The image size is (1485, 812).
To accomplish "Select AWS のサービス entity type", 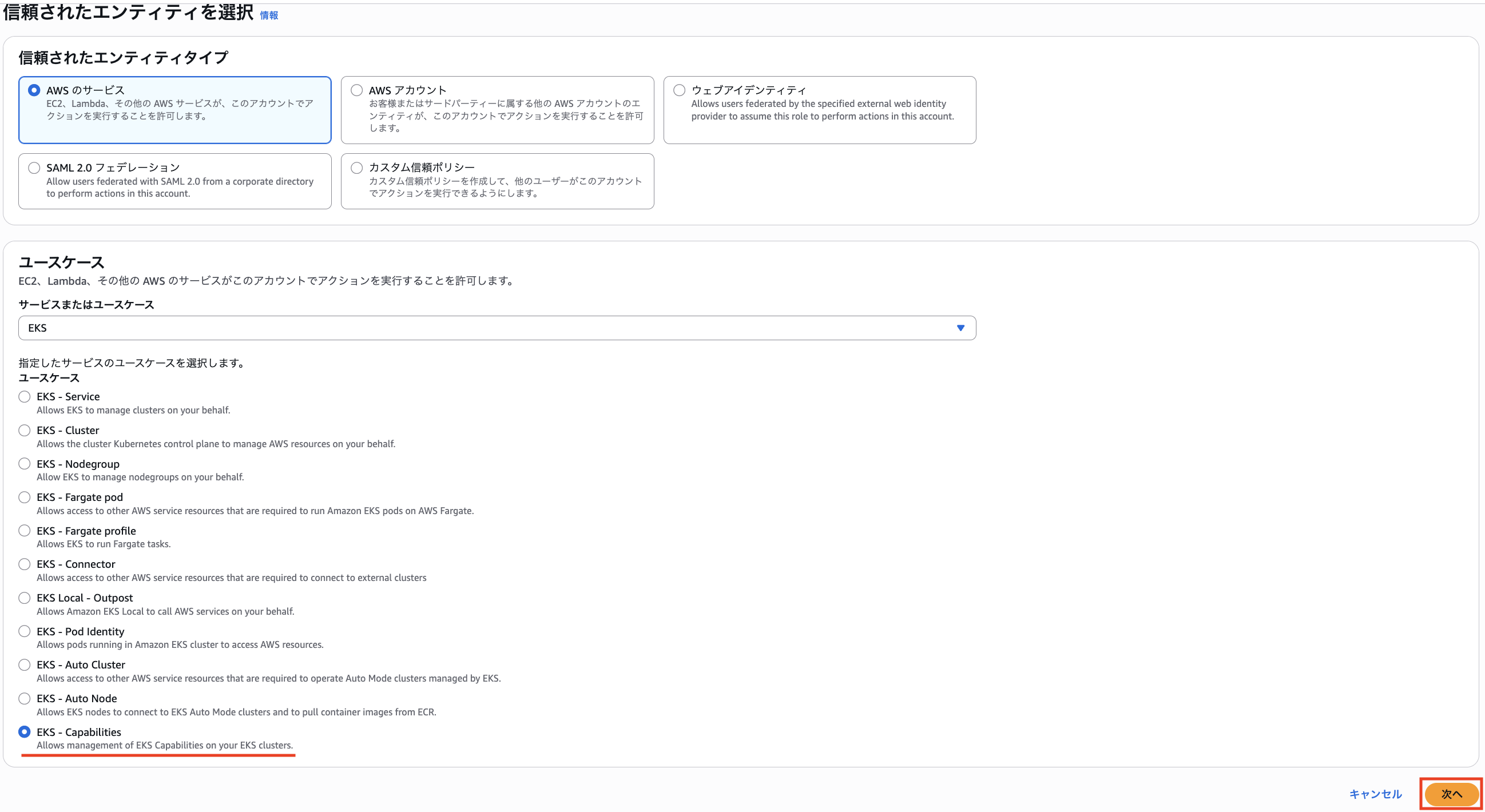I will pos(34,90).
